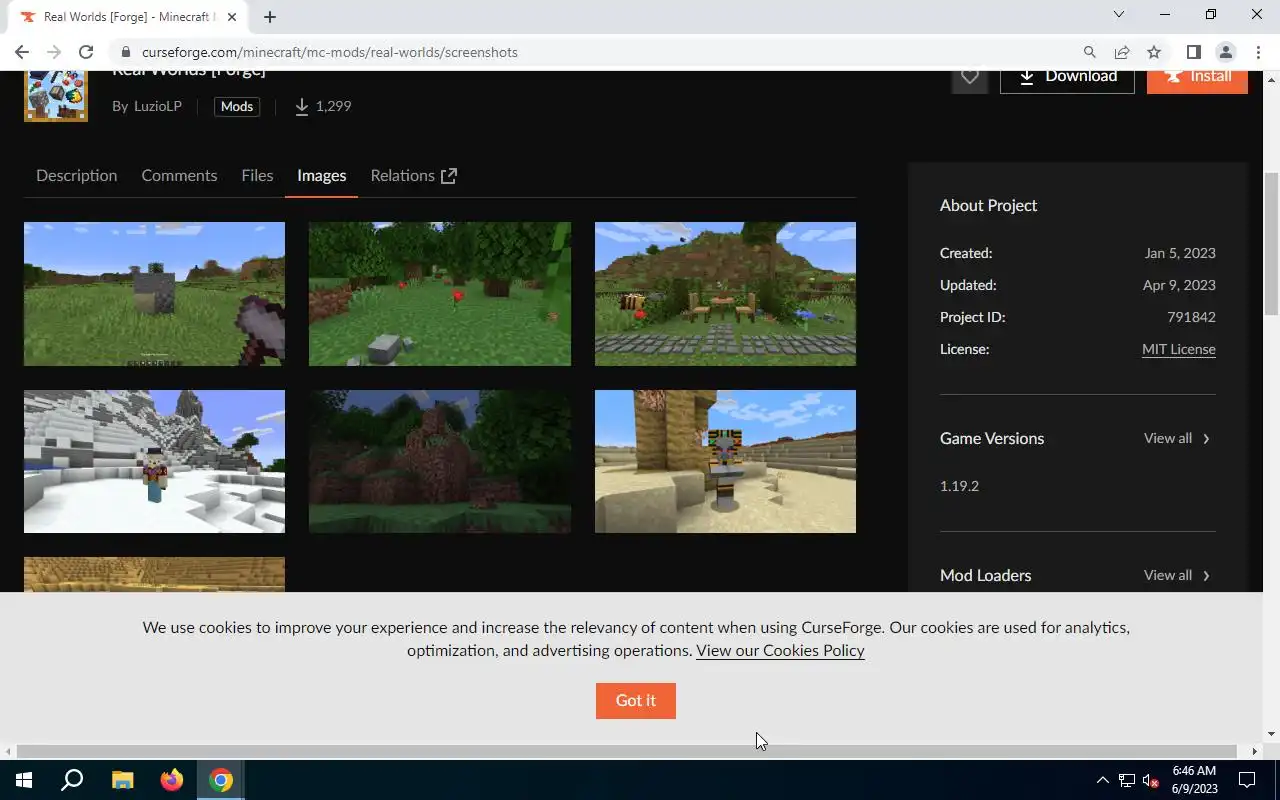The height and width of the screenshot is (800, 1280).
Task: Click the network tray icon
Action: tap(1127, 780)
